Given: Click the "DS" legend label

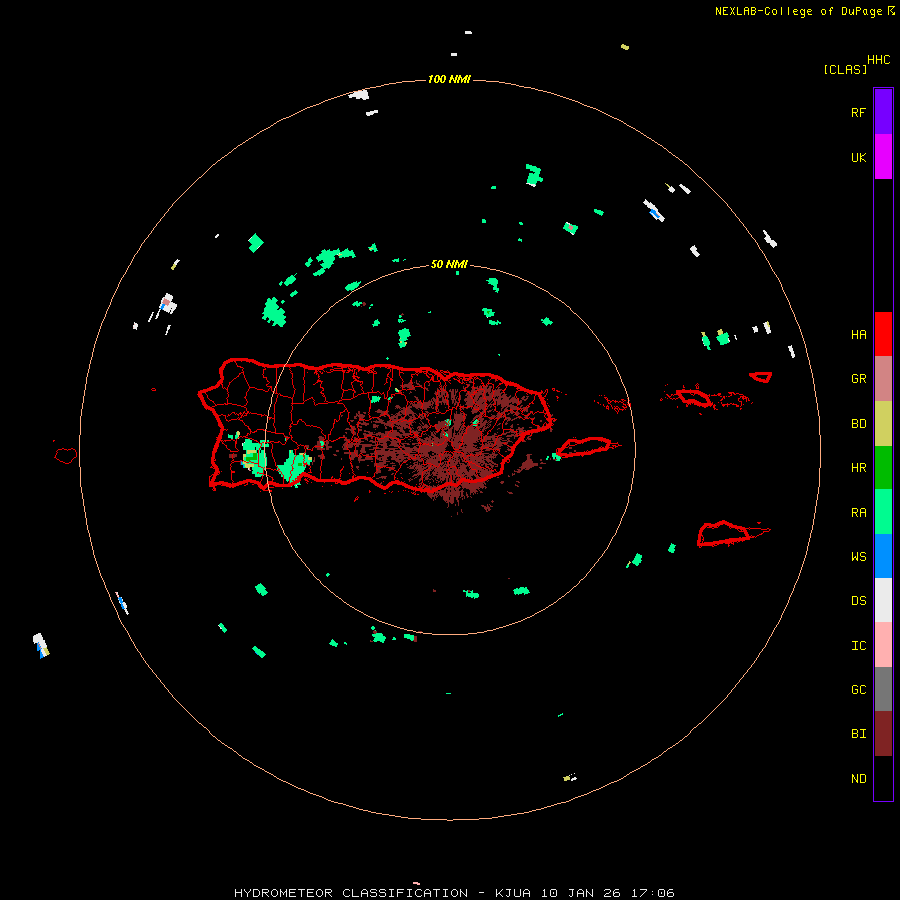Looking at the screenshot, I should (858, 600).
